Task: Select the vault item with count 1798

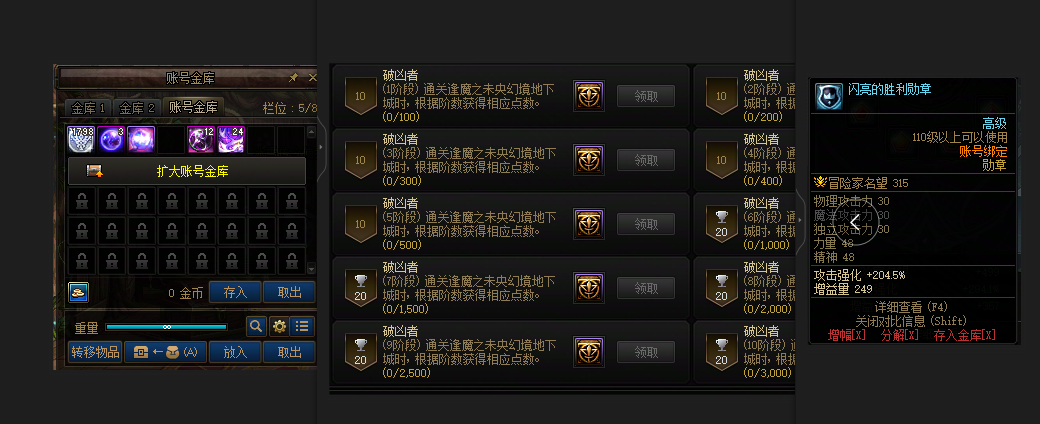Action: (x=82, y=140)
